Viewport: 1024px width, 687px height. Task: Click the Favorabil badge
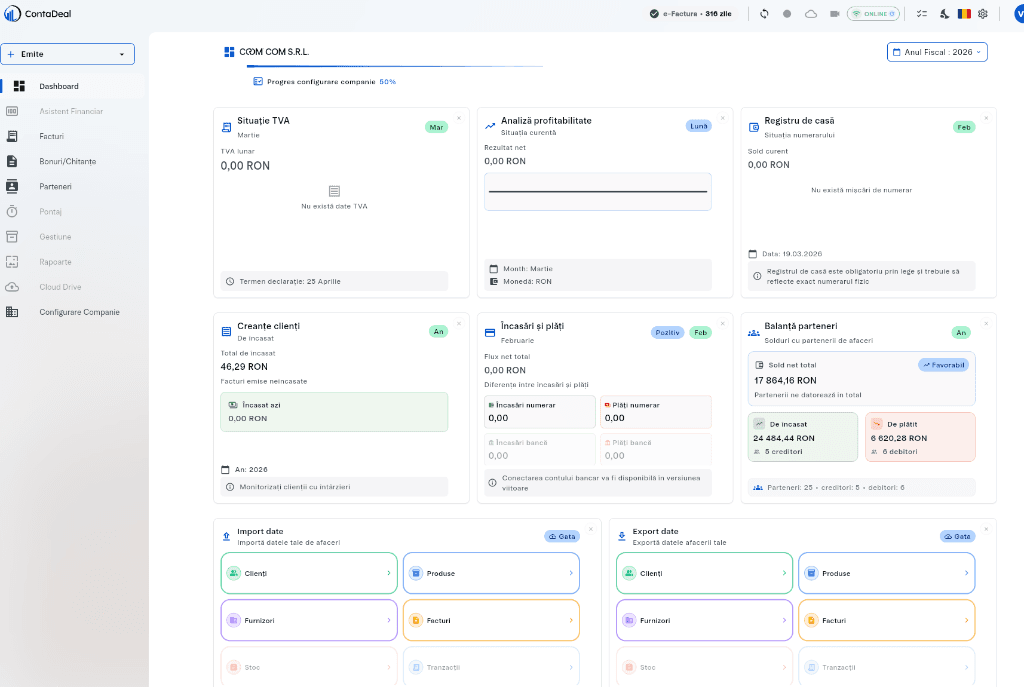coord(944,365)
